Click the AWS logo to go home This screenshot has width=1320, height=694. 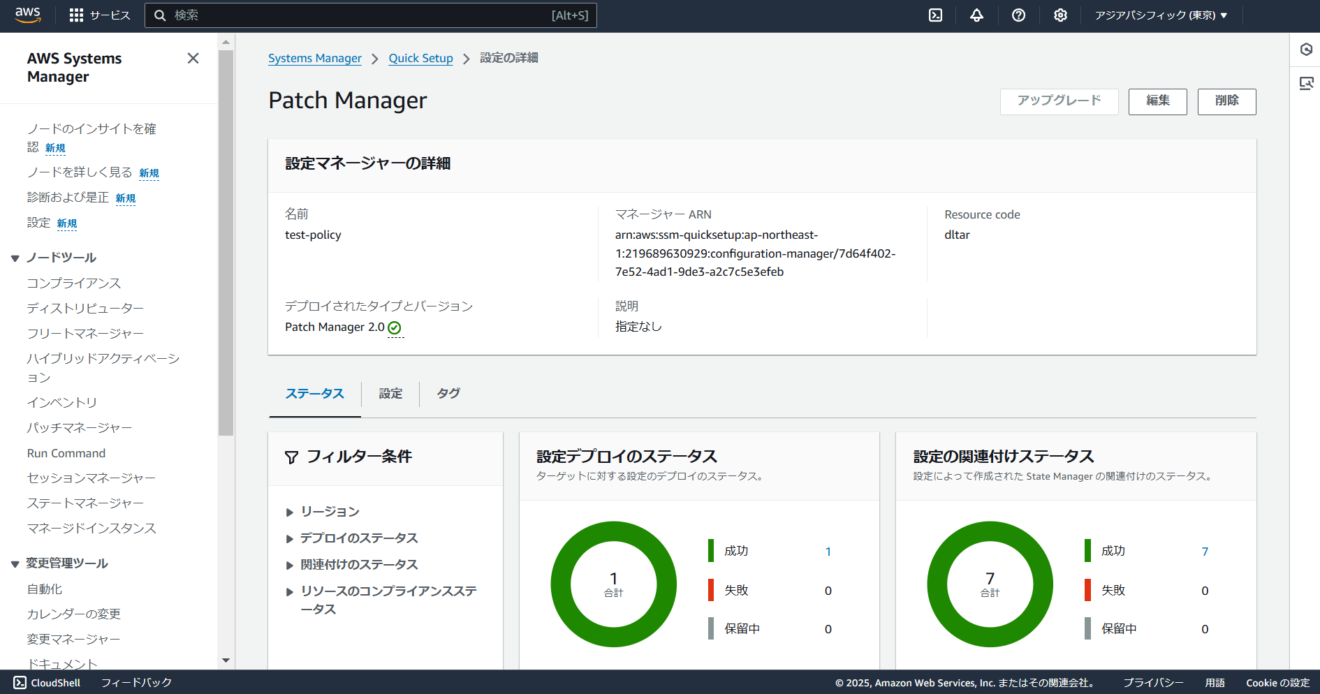tap(27, 14)
